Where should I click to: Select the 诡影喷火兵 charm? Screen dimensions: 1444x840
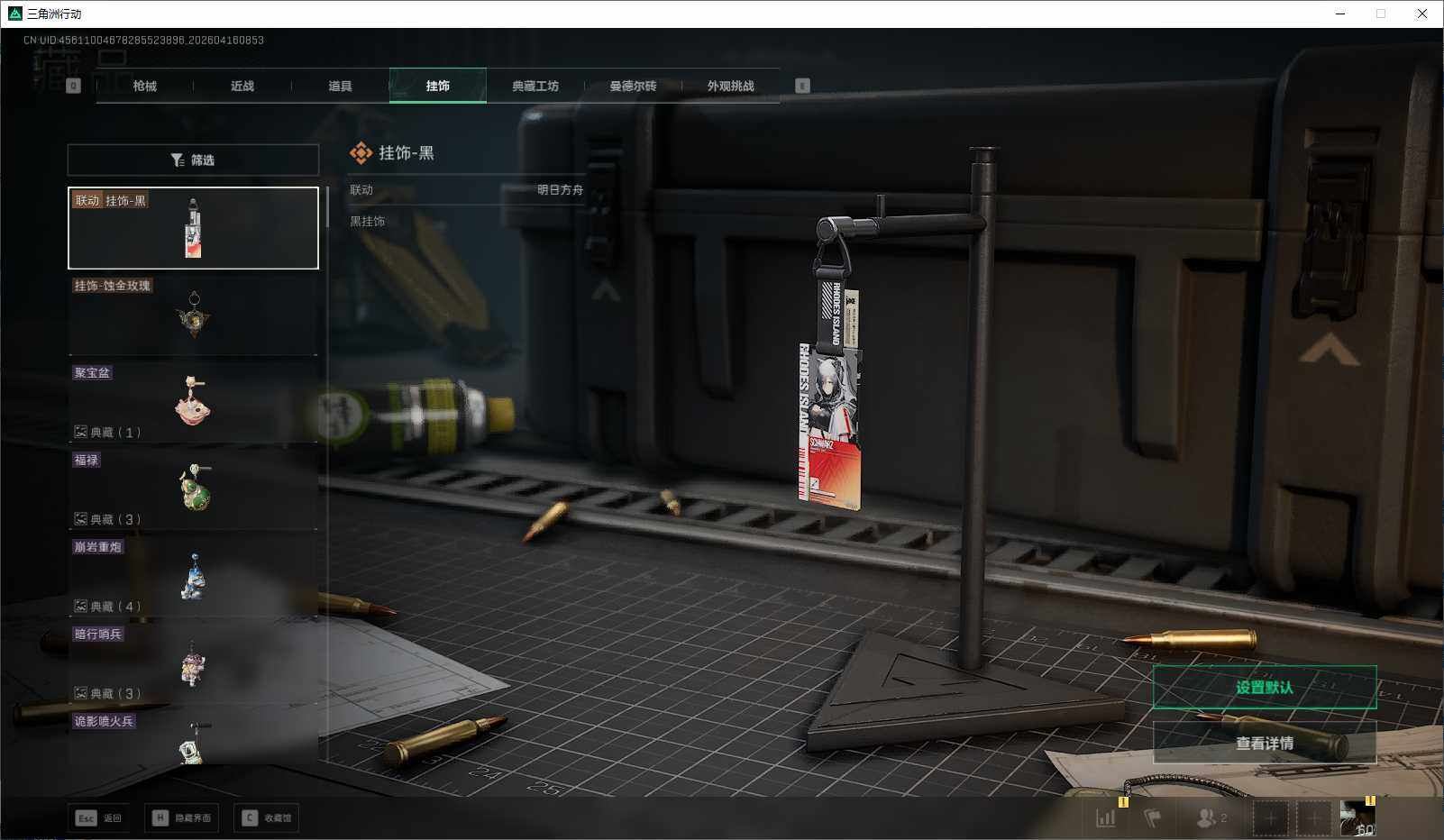click(193, 737)
